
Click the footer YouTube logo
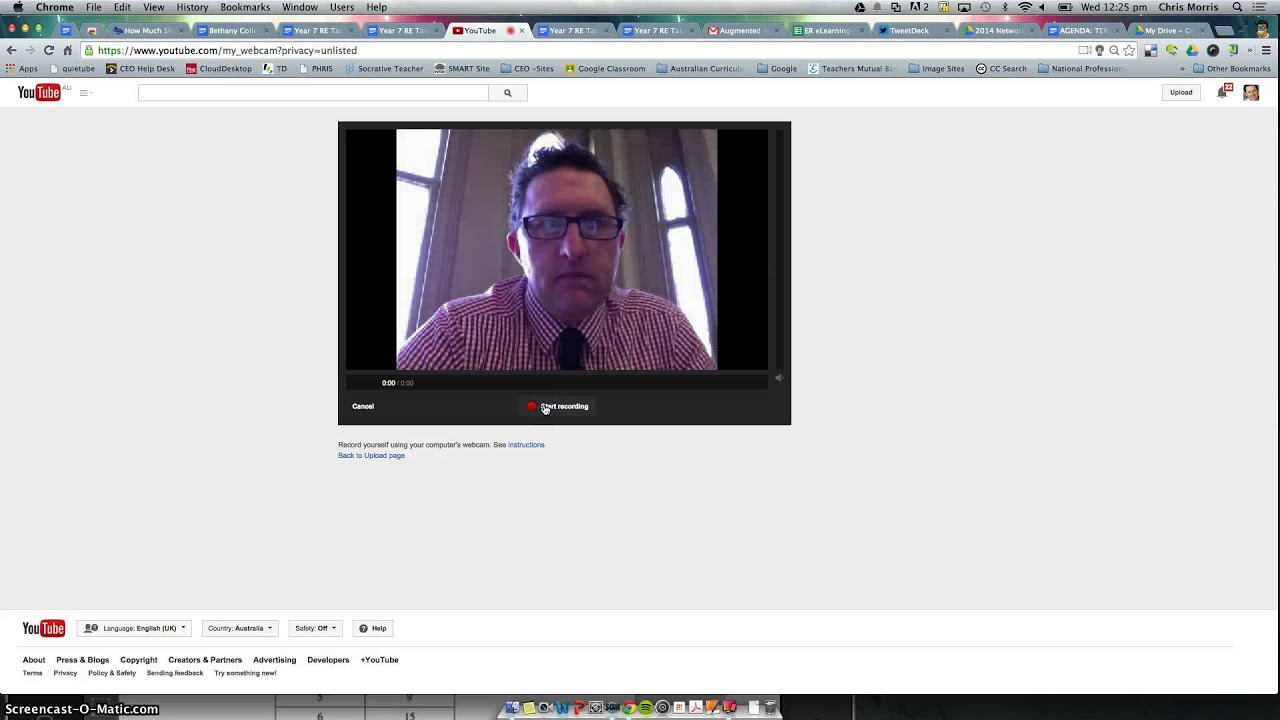(44, 628)
